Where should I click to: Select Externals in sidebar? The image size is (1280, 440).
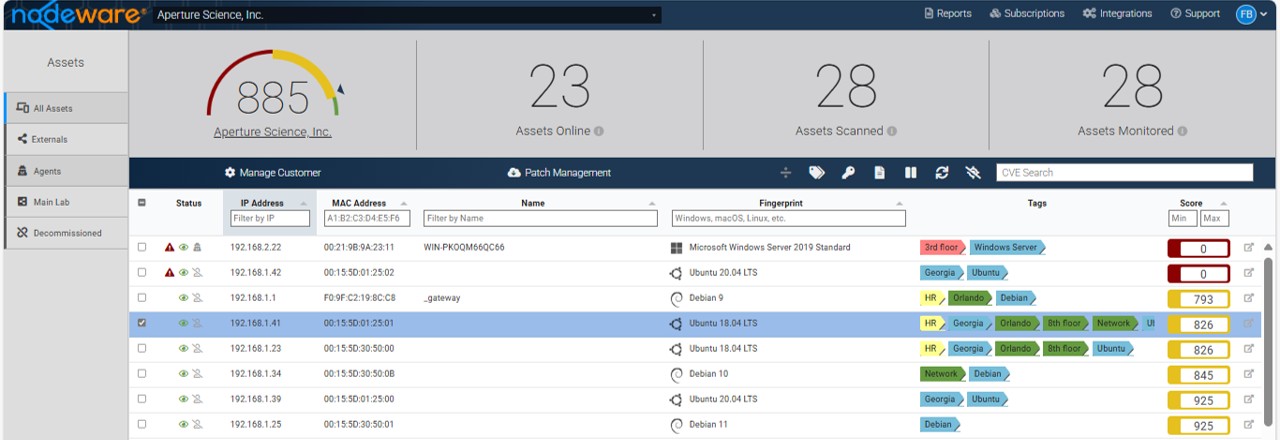(x=66, y=139)
